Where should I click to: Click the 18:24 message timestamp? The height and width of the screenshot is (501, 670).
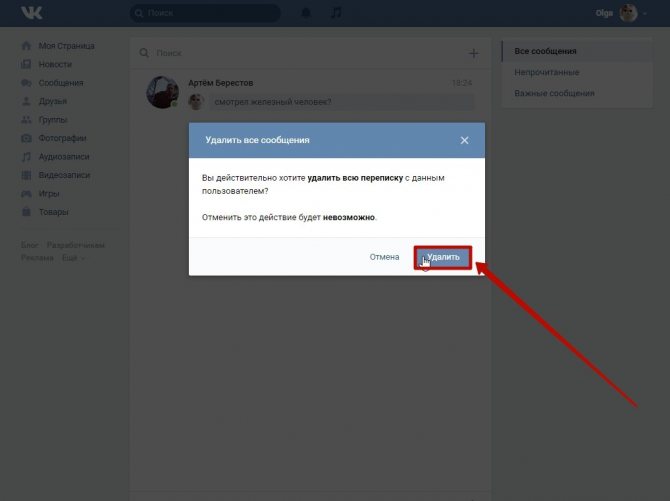point(462,83)
